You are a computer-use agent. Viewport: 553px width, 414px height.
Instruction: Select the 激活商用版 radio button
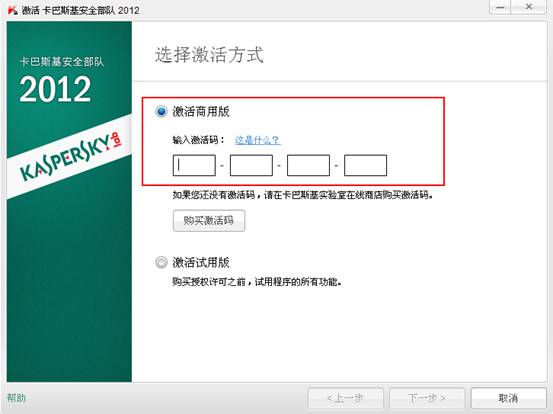161,111
